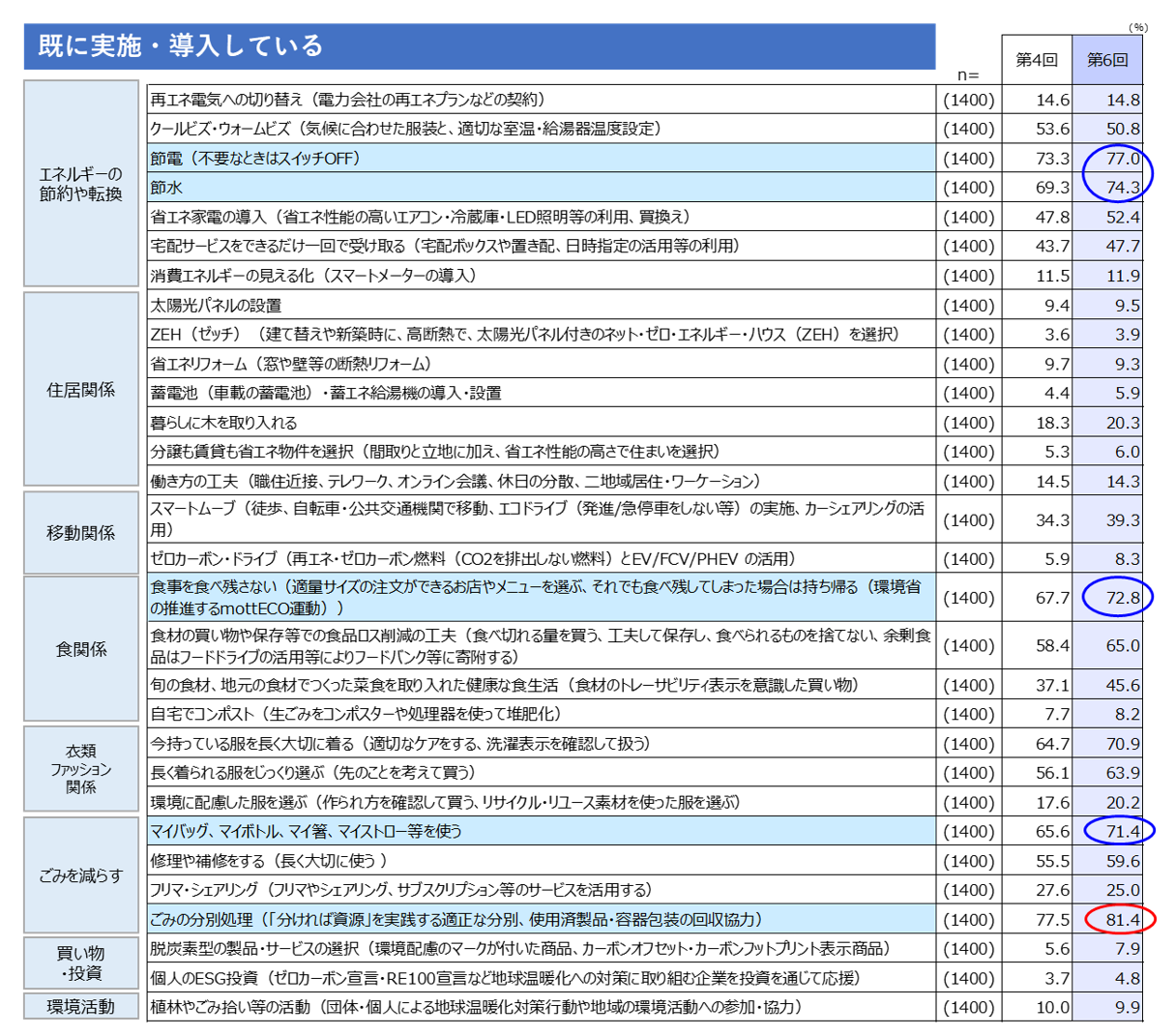Viewport: 1175px width, 1036px height.
Task: Click the 64.7 value in 今持っている服 row
Action: [x=1052, y=744]
